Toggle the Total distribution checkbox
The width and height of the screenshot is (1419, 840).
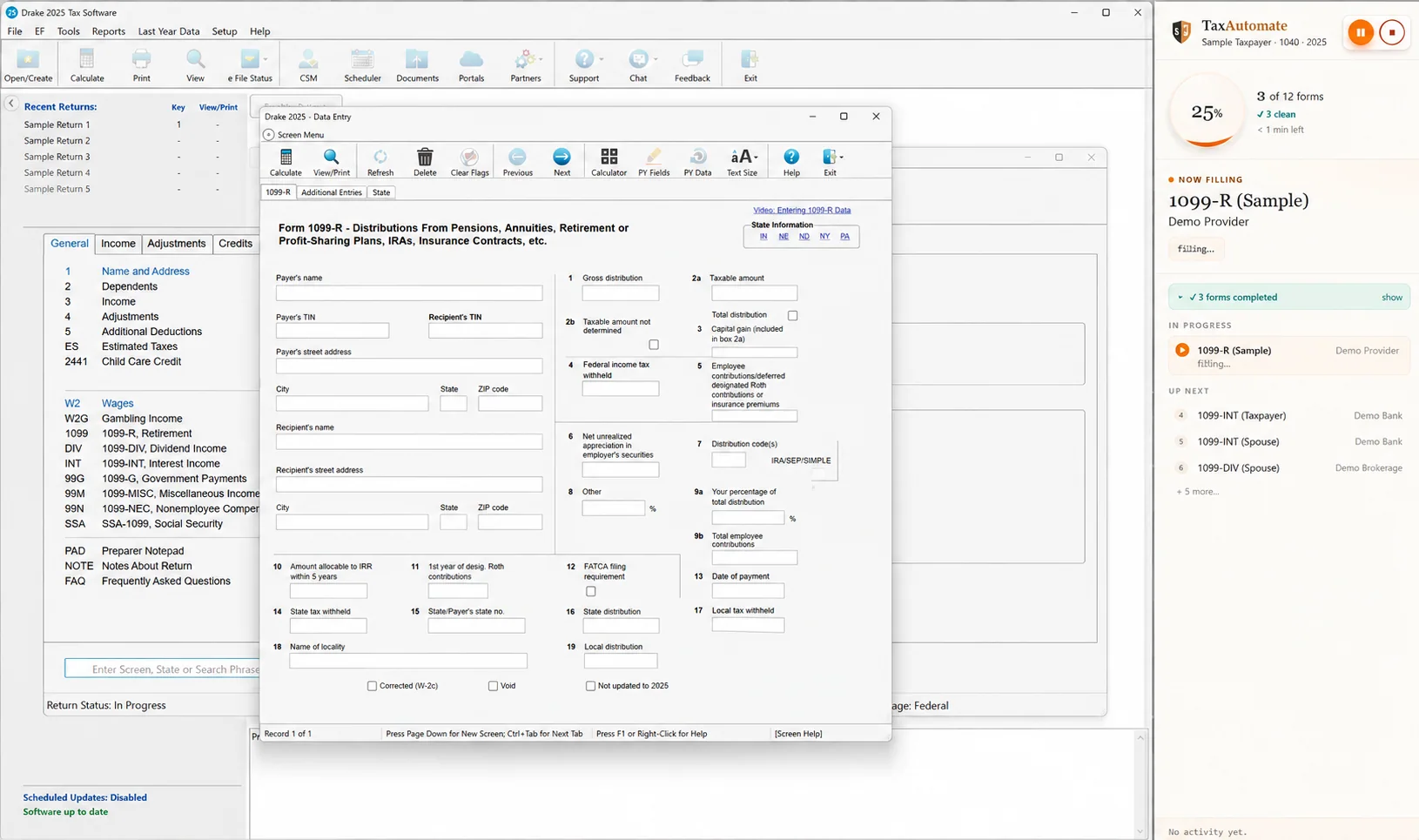tap(792, 315)
